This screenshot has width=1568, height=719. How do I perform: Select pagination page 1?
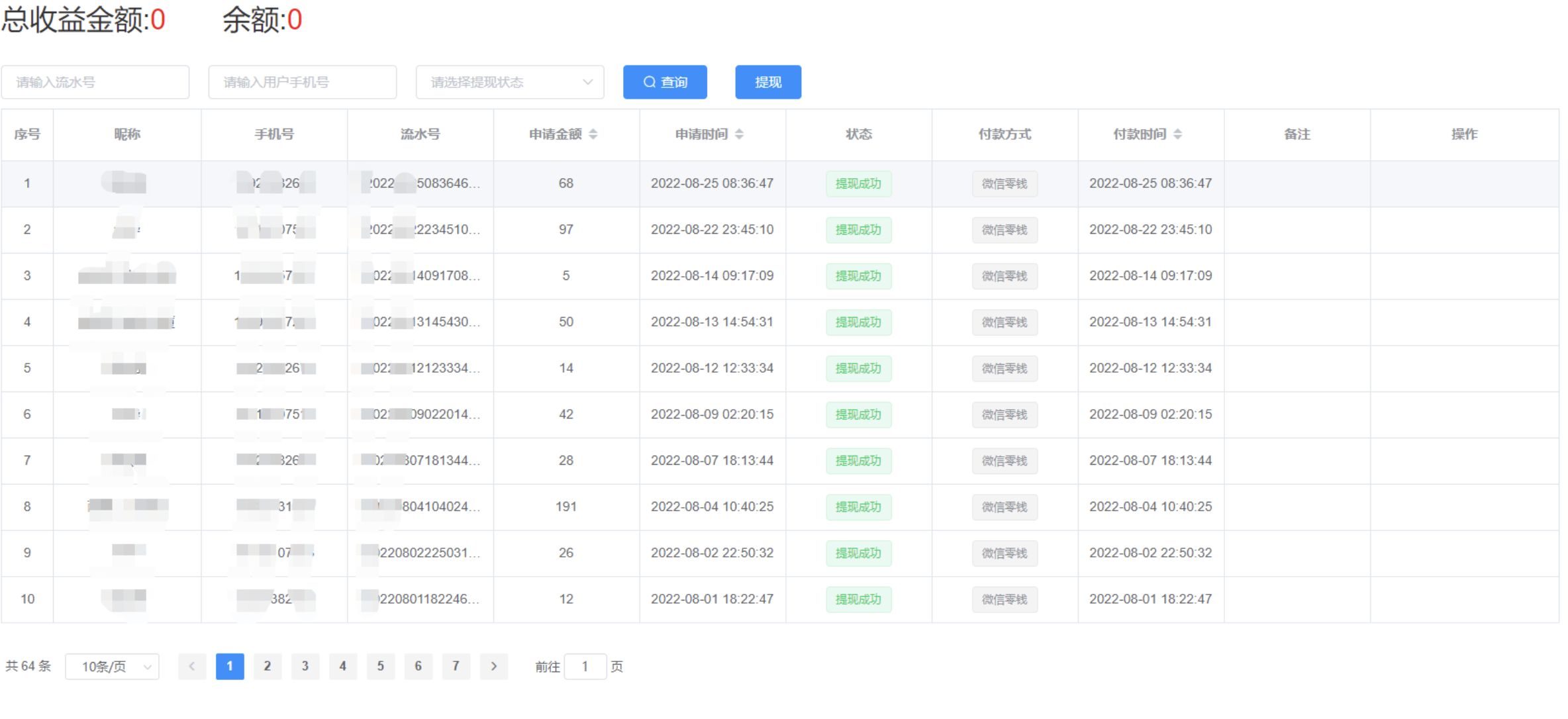pos(230,666)
